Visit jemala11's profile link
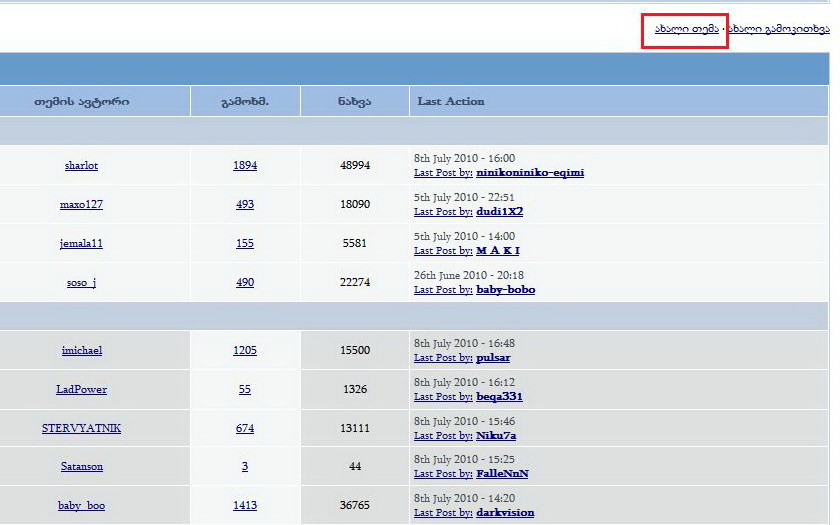Screen dimensions: 840x525 tap(81, 244)
